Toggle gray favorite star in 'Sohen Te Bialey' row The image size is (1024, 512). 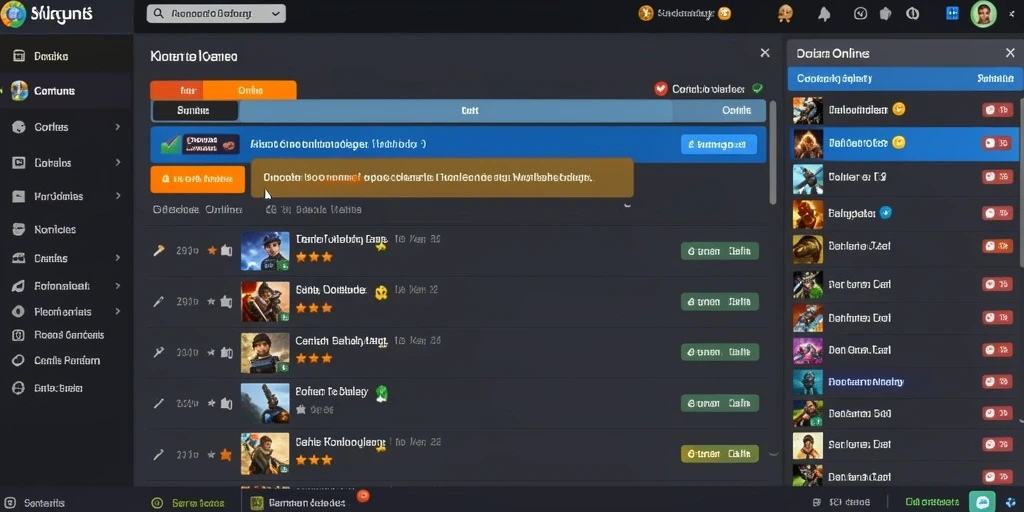(212, 404)
